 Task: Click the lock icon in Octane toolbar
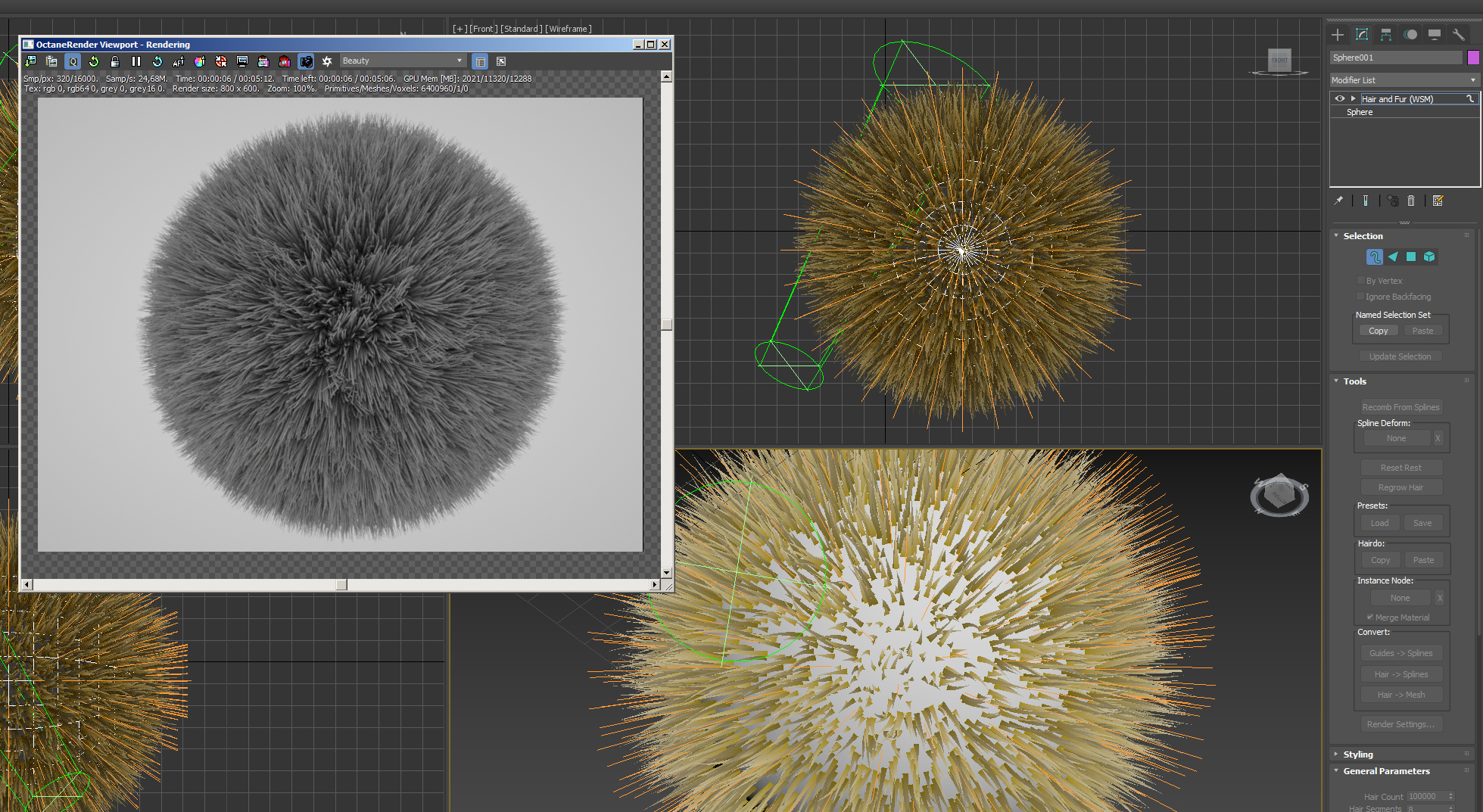click(115, 61)
